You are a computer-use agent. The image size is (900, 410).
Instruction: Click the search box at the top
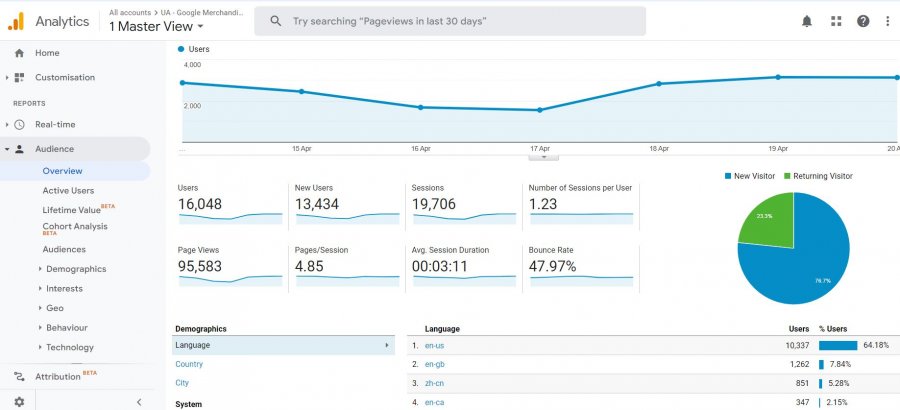pyautogui.click(x=450, y=21)
